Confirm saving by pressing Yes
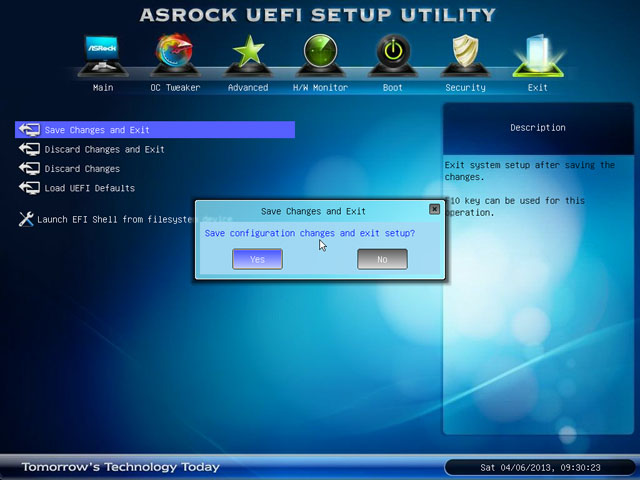 [x=257, y=259]
